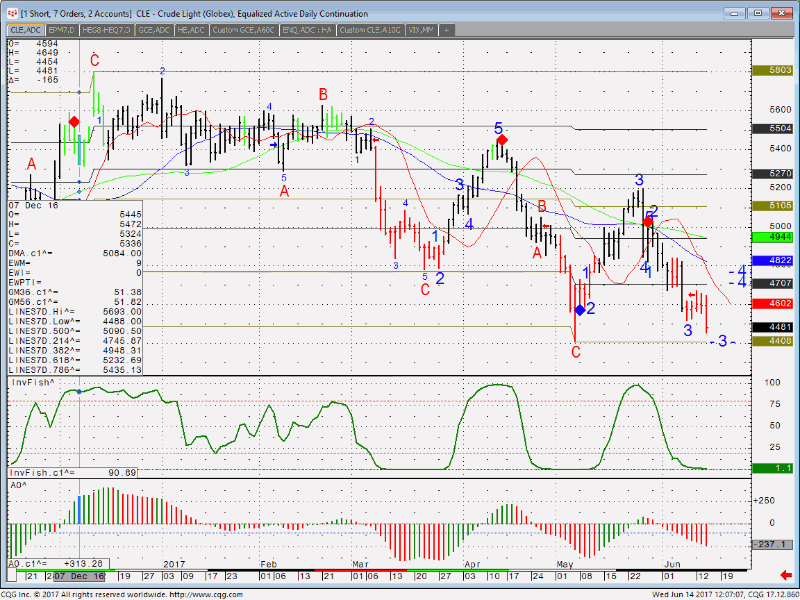Viewport: 800px width, 600px height.
Task: Select the VIX,MM tab
Action: coord(421,30)
